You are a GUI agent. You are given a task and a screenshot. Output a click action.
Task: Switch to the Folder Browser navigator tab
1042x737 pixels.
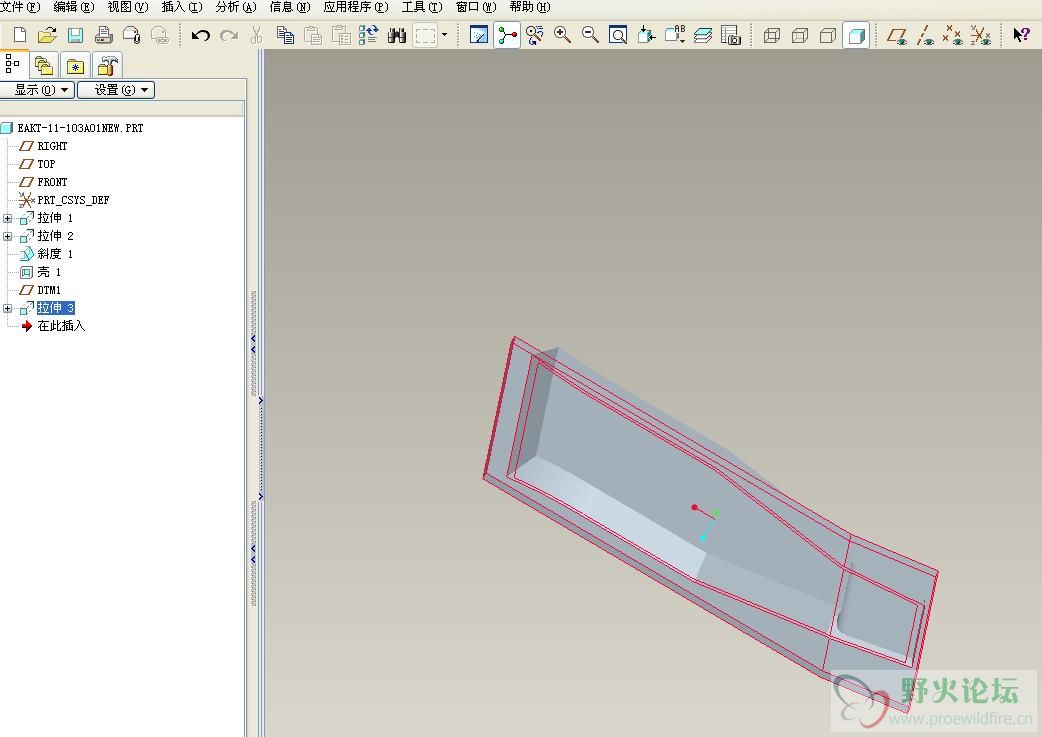tap(44, 66)
